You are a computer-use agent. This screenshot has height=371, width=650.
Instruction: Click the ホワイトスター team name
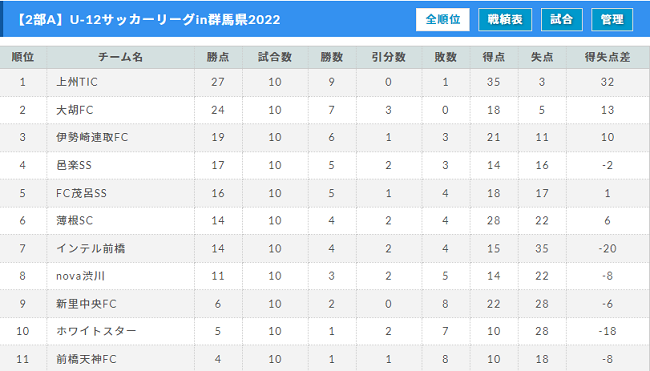click(96, 331)
